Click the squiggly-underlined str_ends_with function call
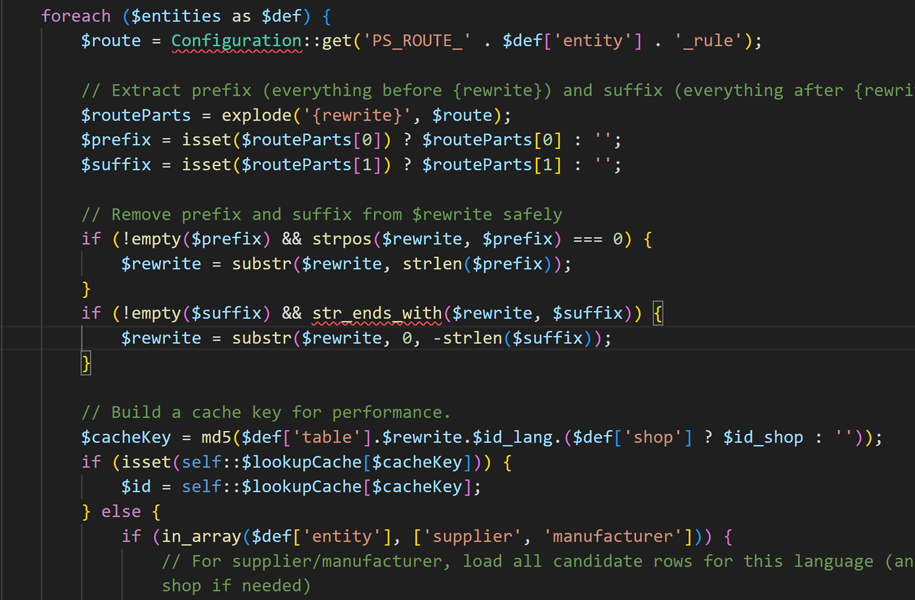Viewport: 915px width, 600px height. 377,313
